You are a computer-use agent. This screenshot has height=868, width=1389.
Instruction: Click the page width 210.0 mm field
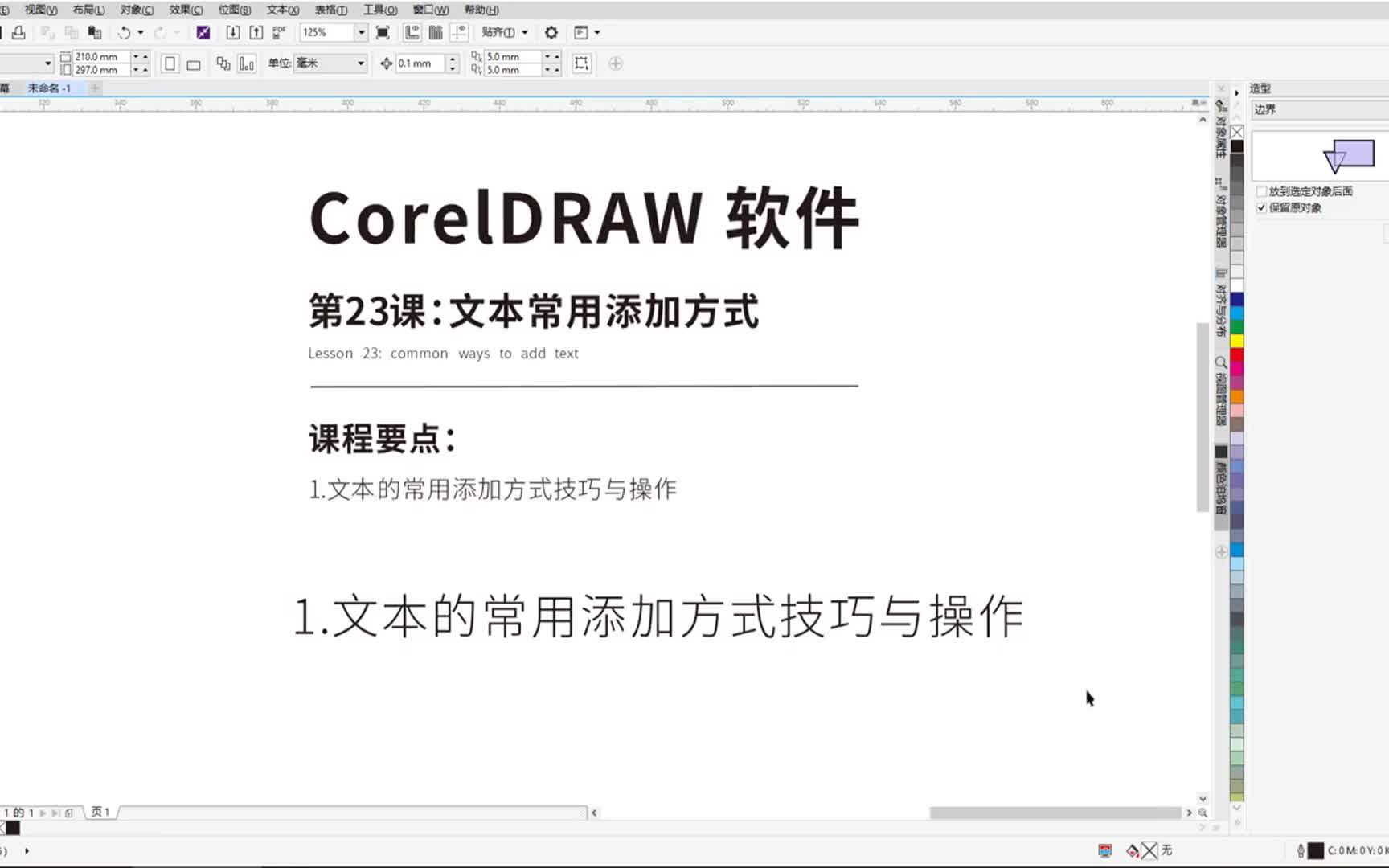tap(101, 57)
